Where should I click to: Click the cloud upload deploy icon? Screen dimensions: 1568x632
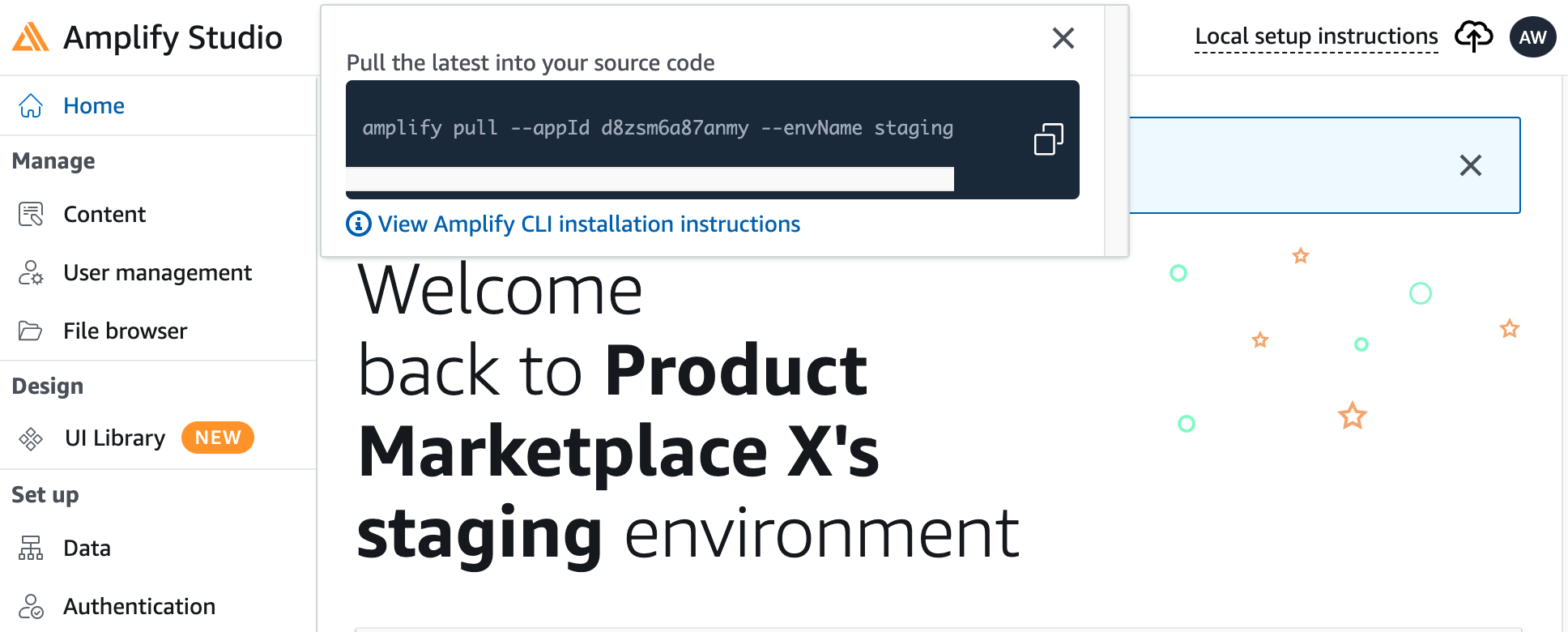point(1473,36)
